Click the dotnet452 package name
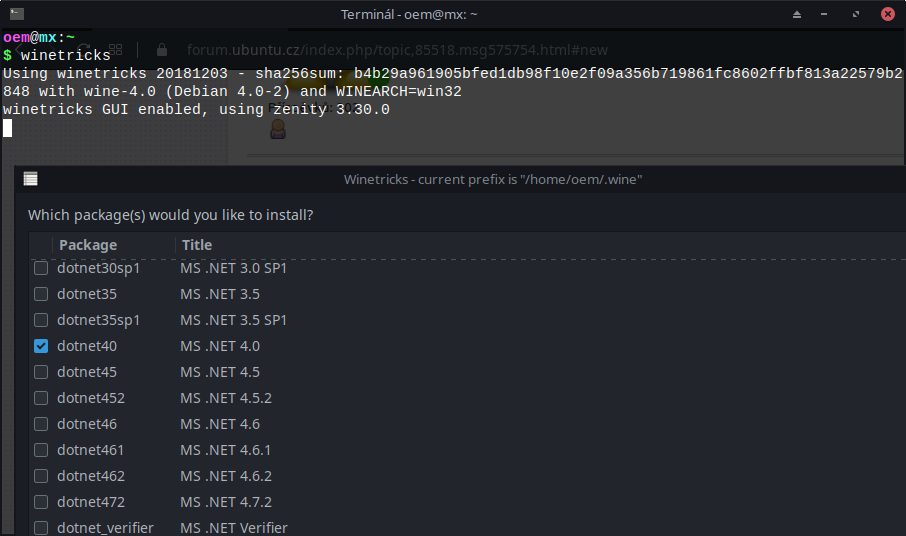906x536 pixels. (91, 398)
